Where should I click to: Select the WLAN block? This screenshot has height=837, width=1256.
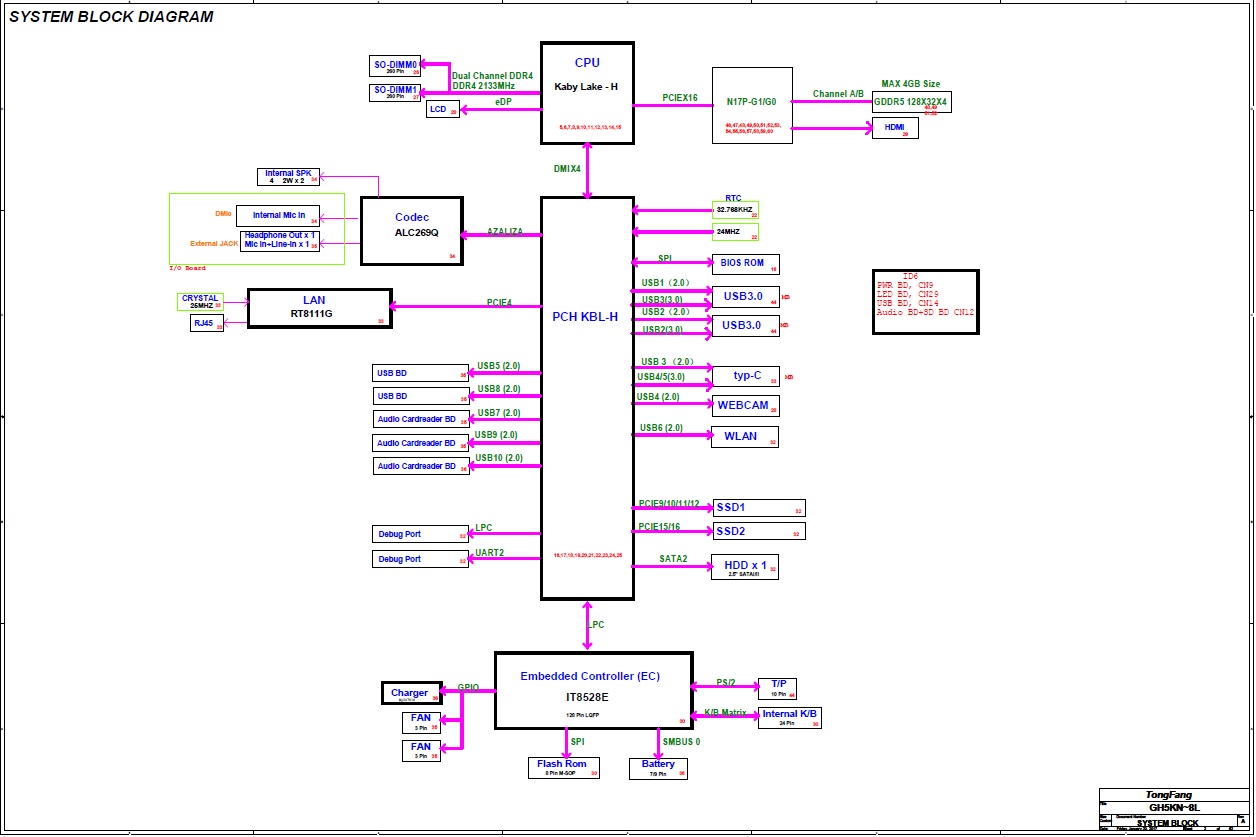click(x=745, y=436)
